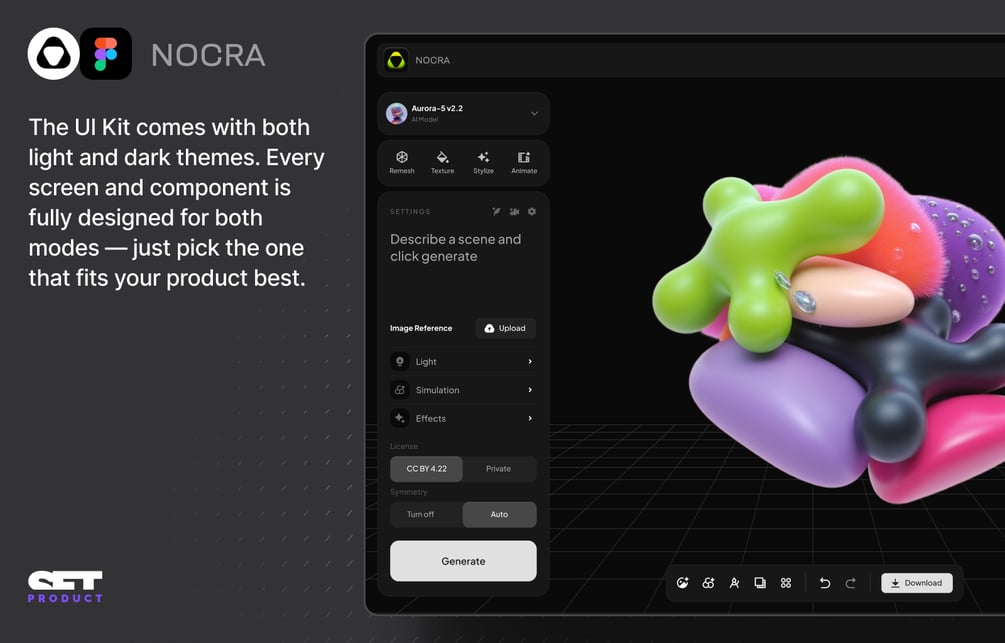The width and height of the screenshot is (1005, 643).
Task: Click the camera icon in Settings header
Action: click(x=514, y=212)
